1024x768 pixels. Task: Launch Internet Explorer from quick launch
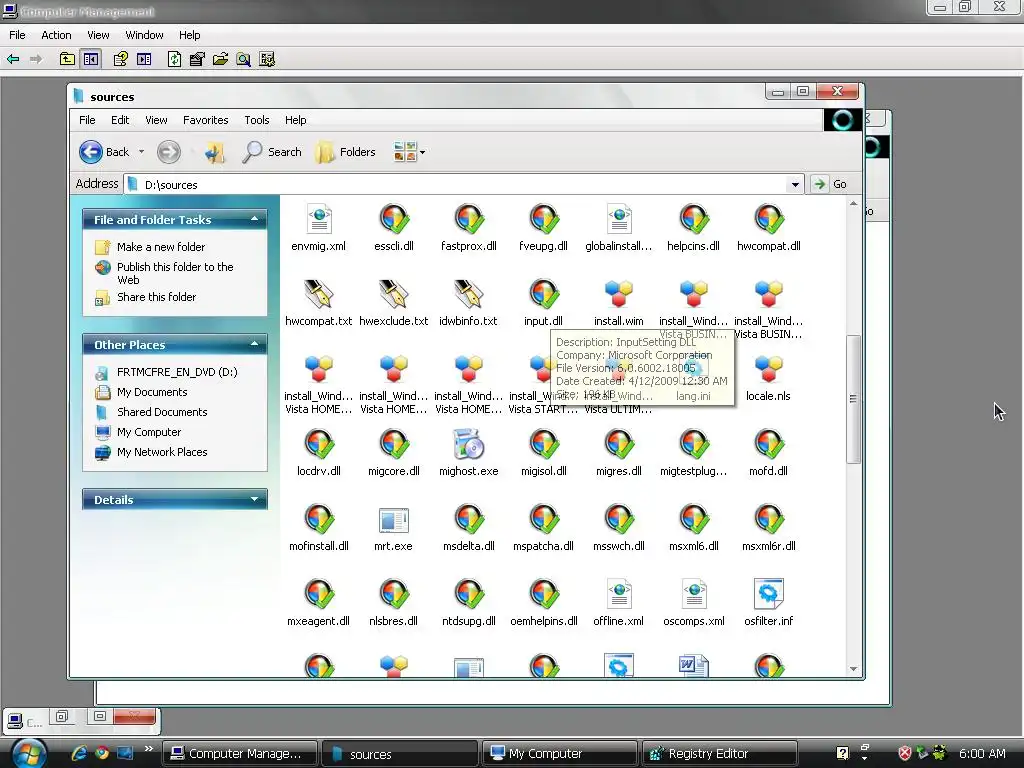click(79, 753)
